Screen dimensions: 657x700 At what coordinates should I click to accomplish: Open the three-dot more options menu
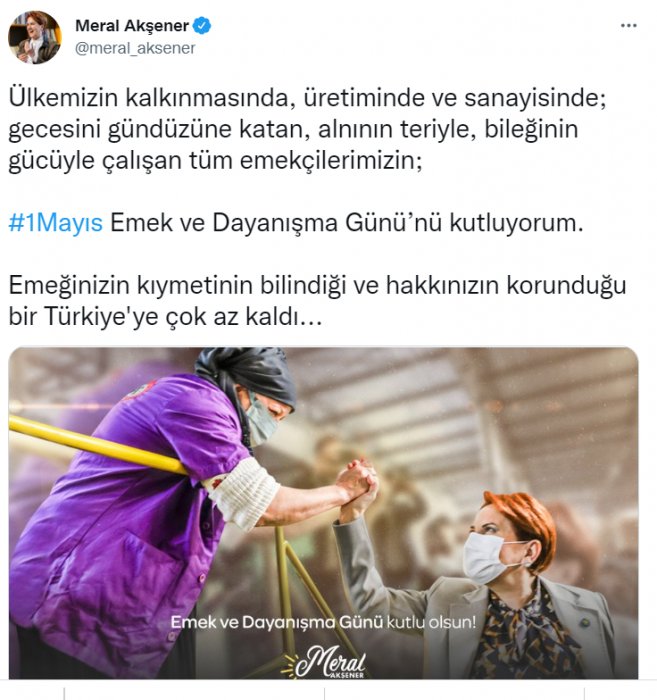[x=628, y=26]
